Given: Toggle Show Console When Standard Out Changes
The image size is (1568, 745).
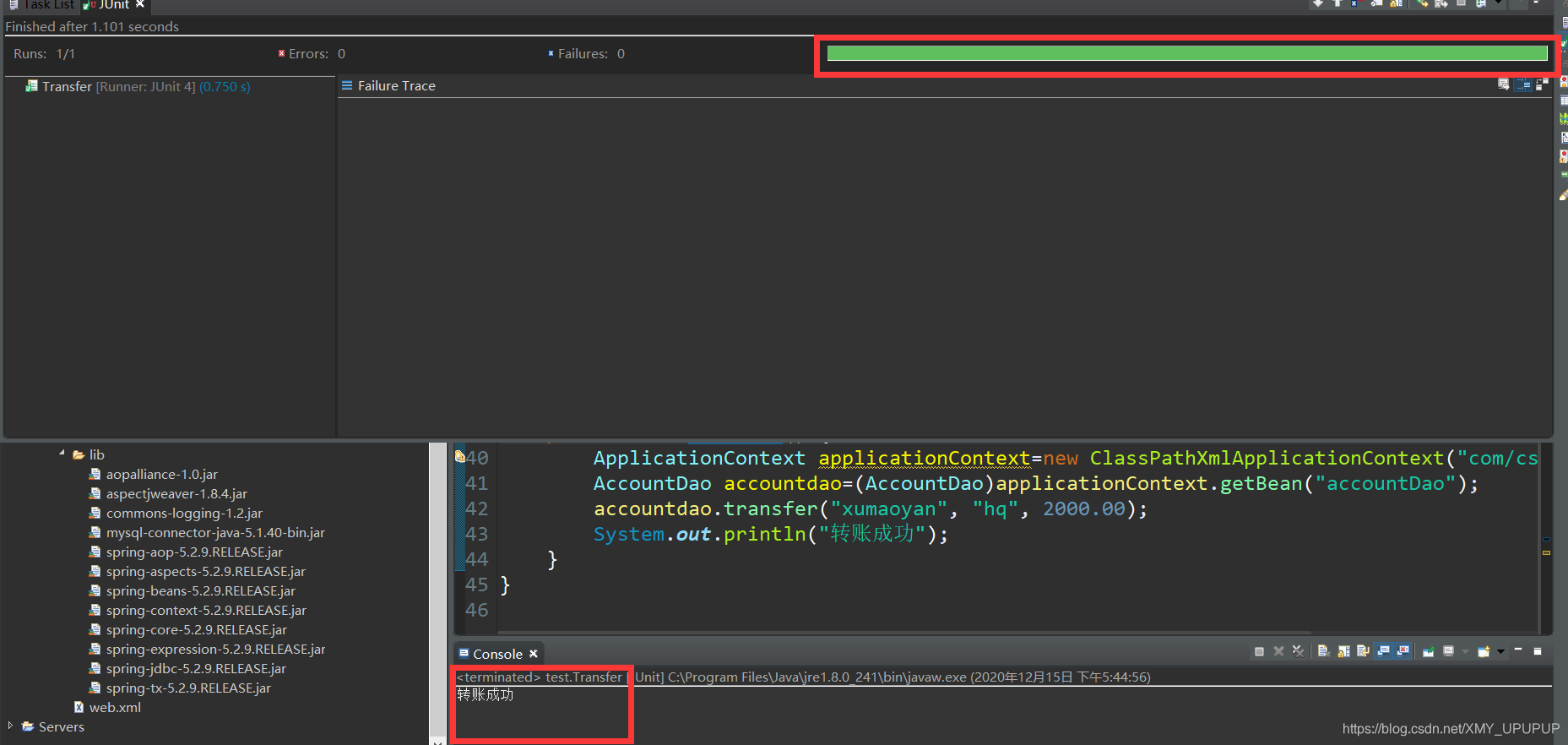Looking at the screenshot, I should 1383,651.
